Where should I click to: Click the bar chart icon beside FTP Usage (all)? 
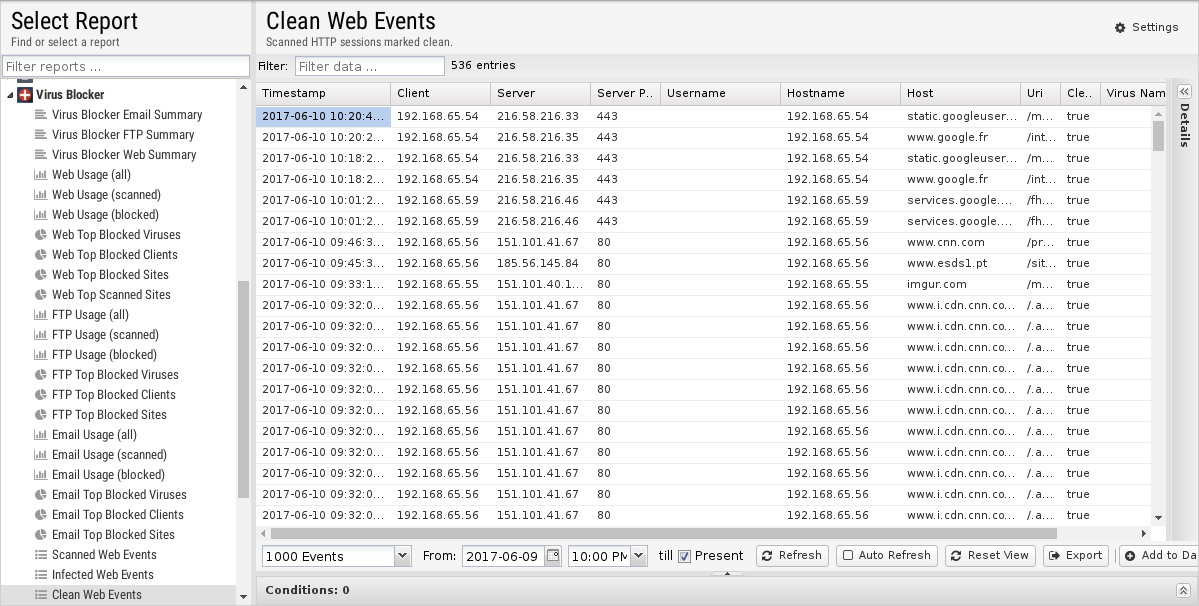click(x=41, y=314)
